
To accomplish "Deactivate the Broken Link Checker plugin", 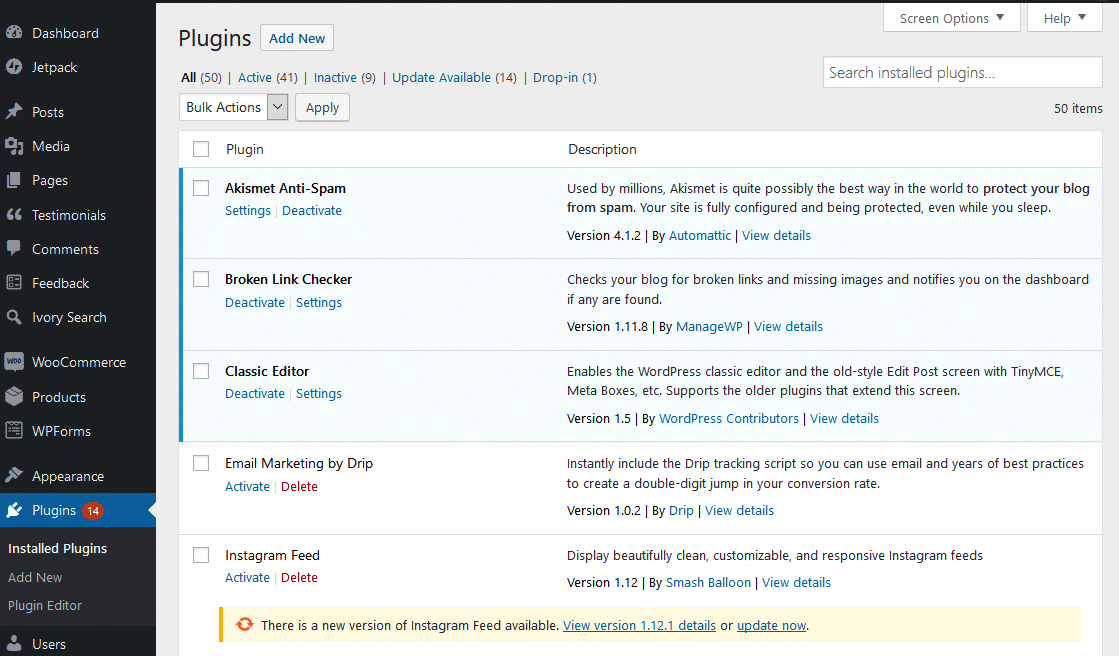I will (255, 302).
